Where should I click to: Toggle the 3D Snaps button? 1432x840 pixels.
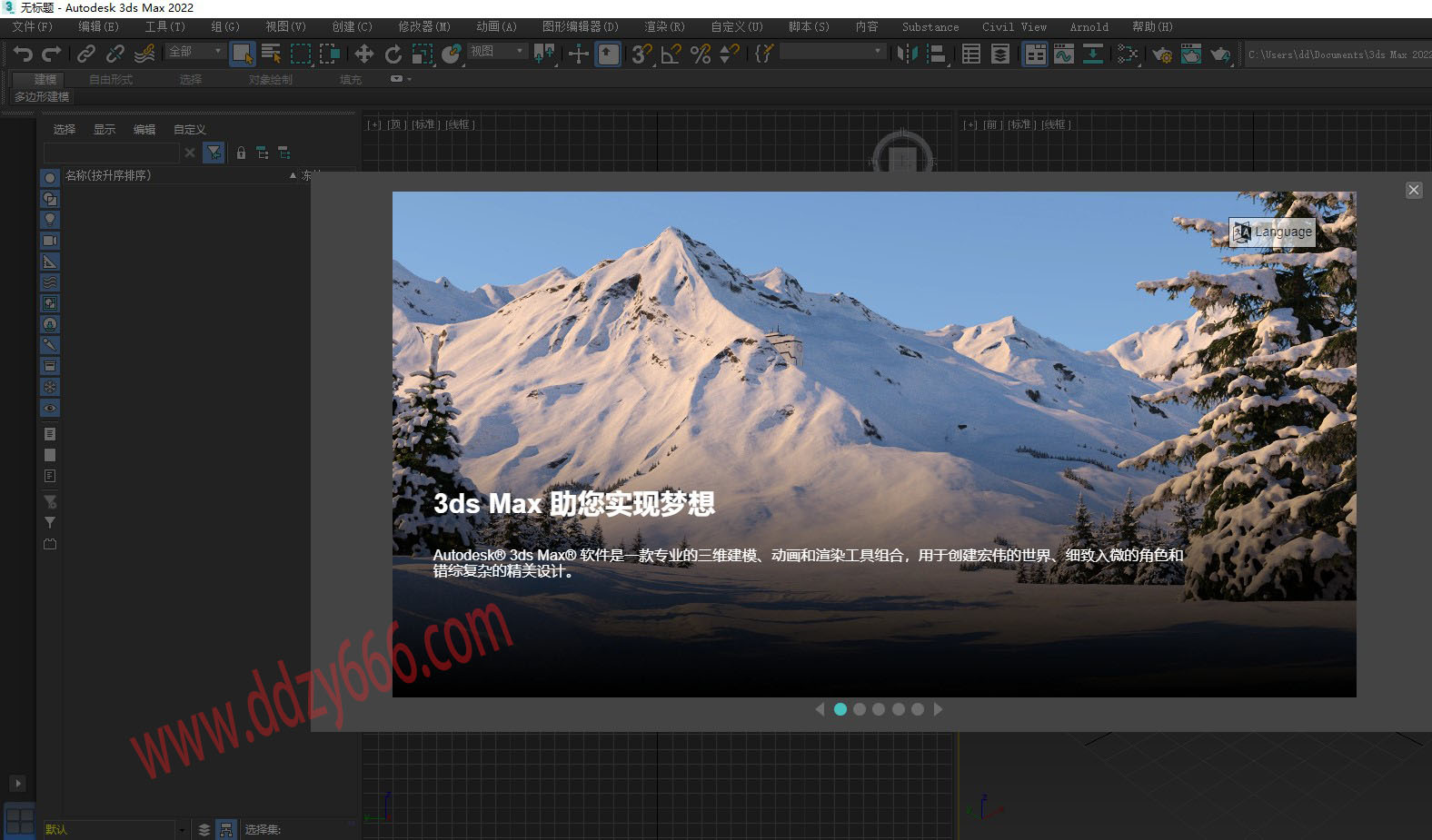pyautogui.click(x=642, y=54)
